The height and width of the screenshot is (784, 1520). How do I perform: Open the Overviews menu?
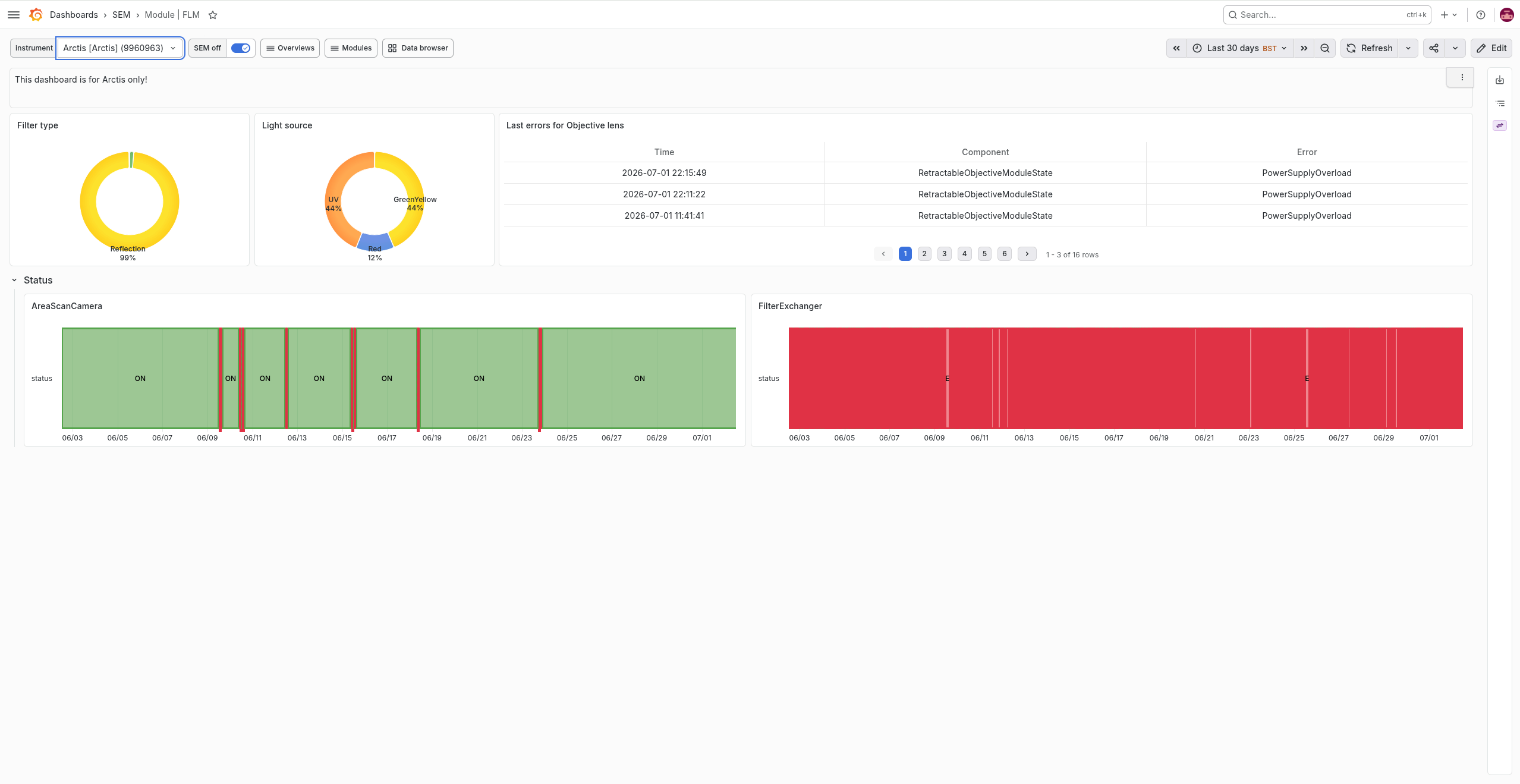click(x=290, y=48)
